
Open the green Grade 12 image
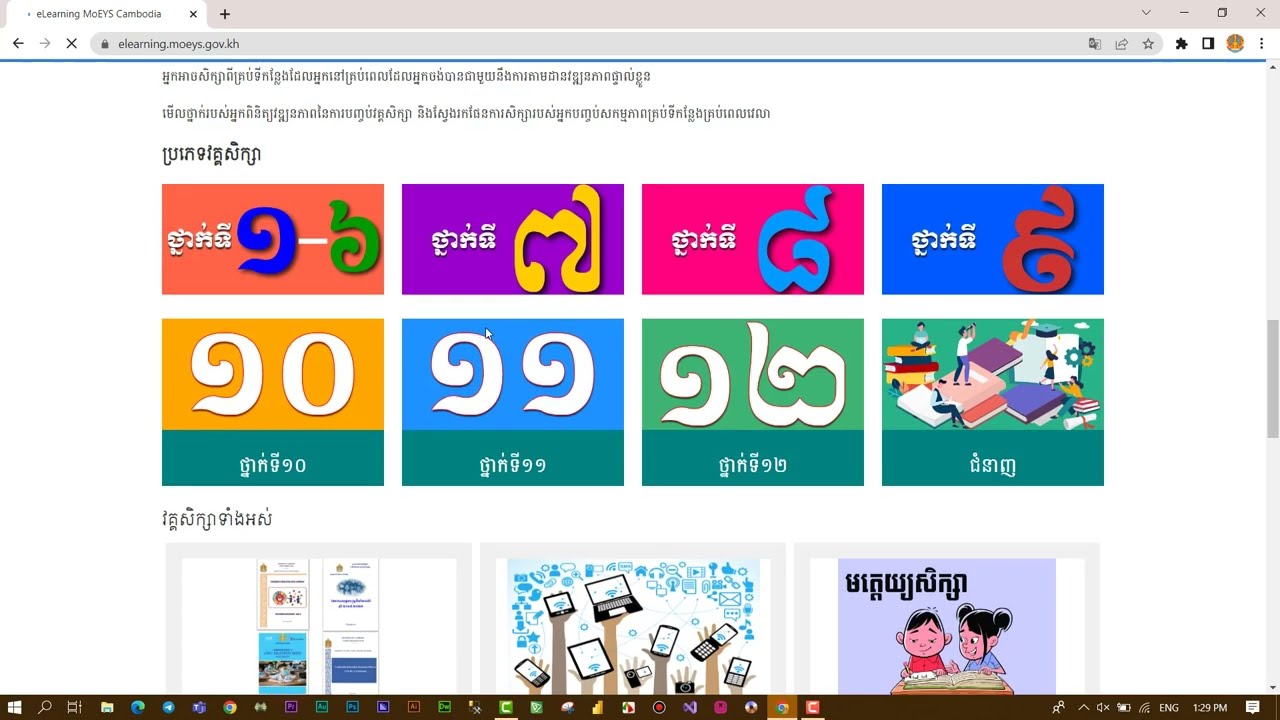point(753,374)
